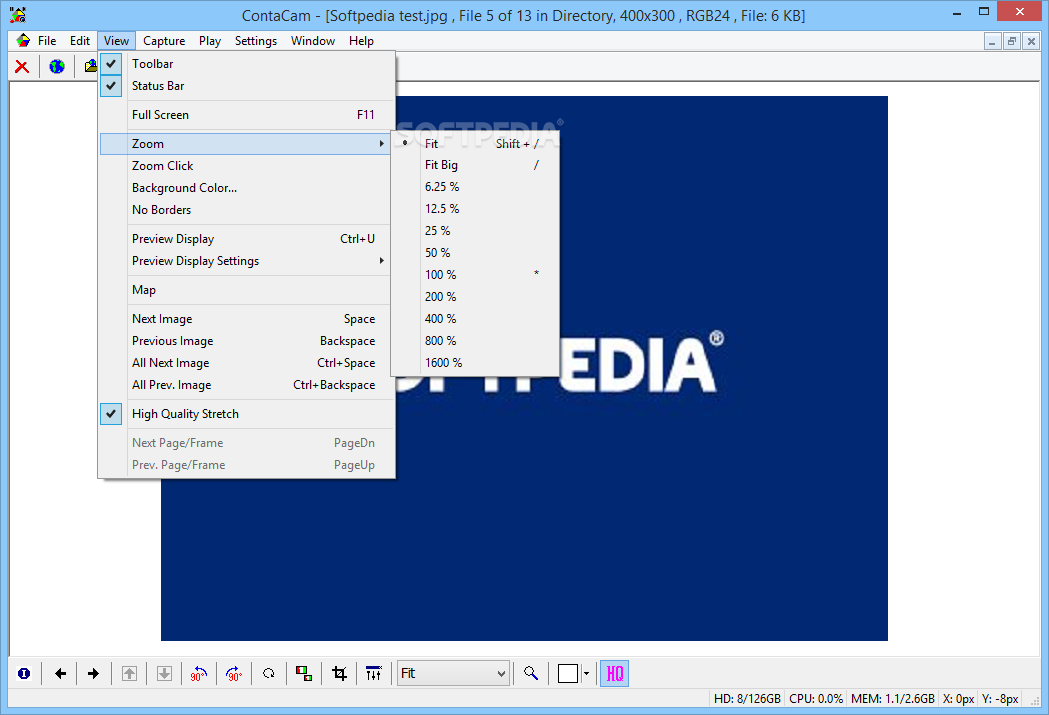
Task: Click the free rotate circular arrow icon
Action: coord(269,674)
